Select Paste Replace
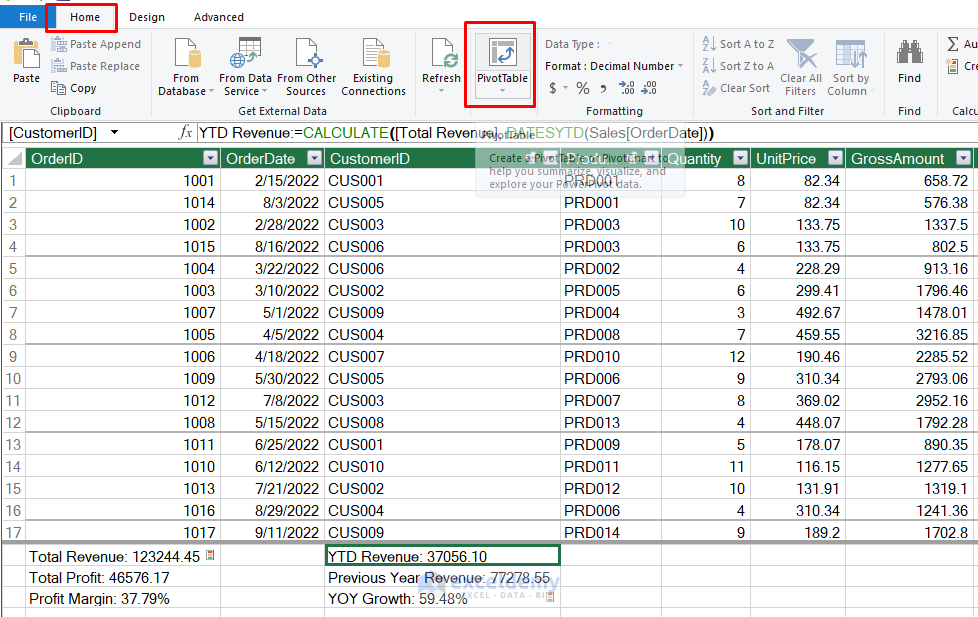978x617 pixels. [96, 66]
